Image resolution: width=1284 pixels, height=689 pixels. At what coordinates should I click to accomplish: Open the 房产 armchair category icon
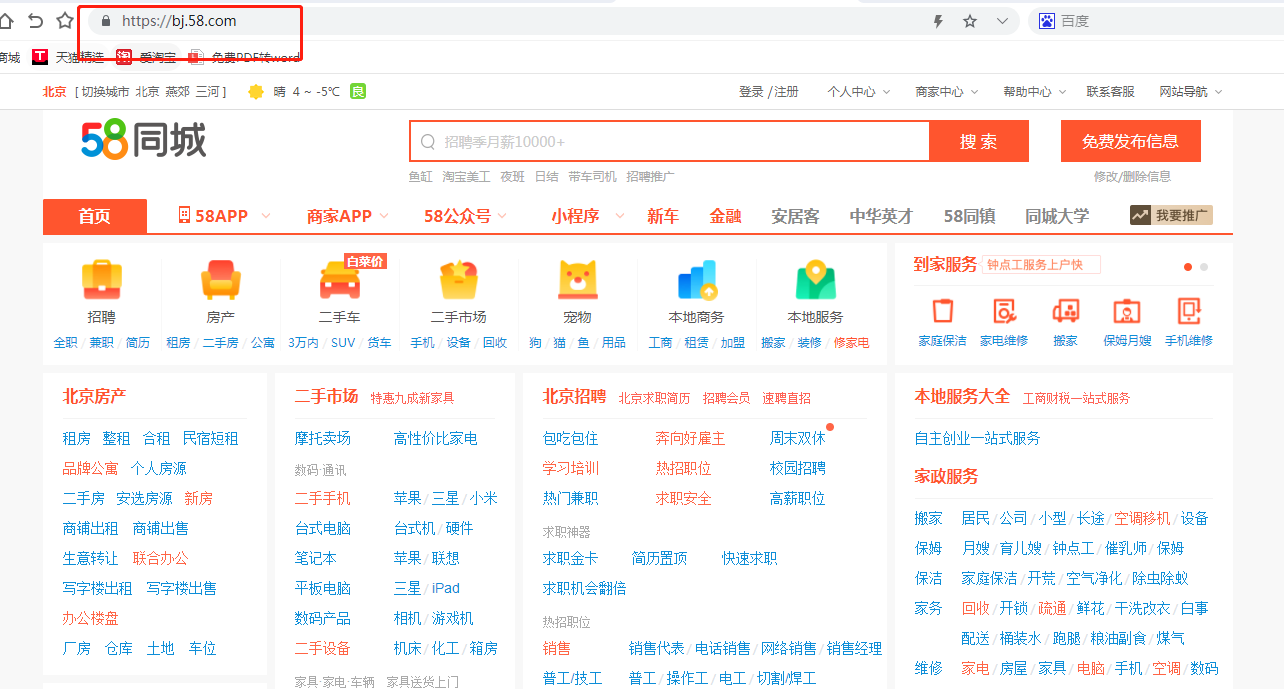[220, 280]
